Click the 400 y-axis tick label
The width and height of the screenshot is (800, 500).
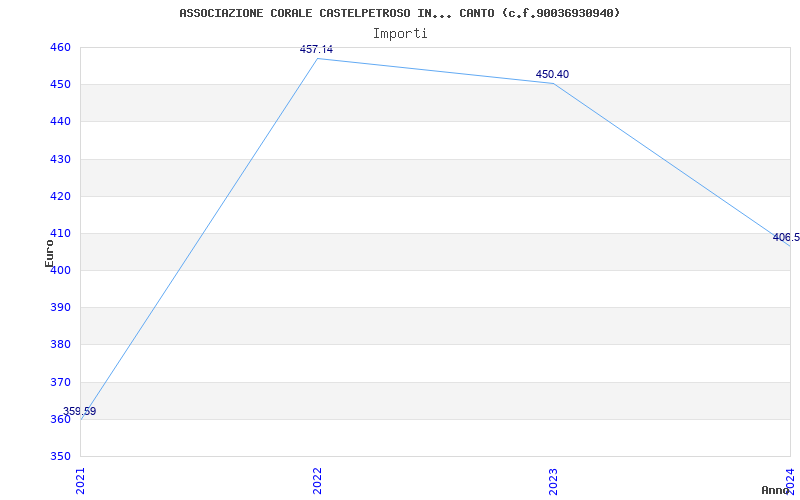pyautogui.click(x=60, y=270)
